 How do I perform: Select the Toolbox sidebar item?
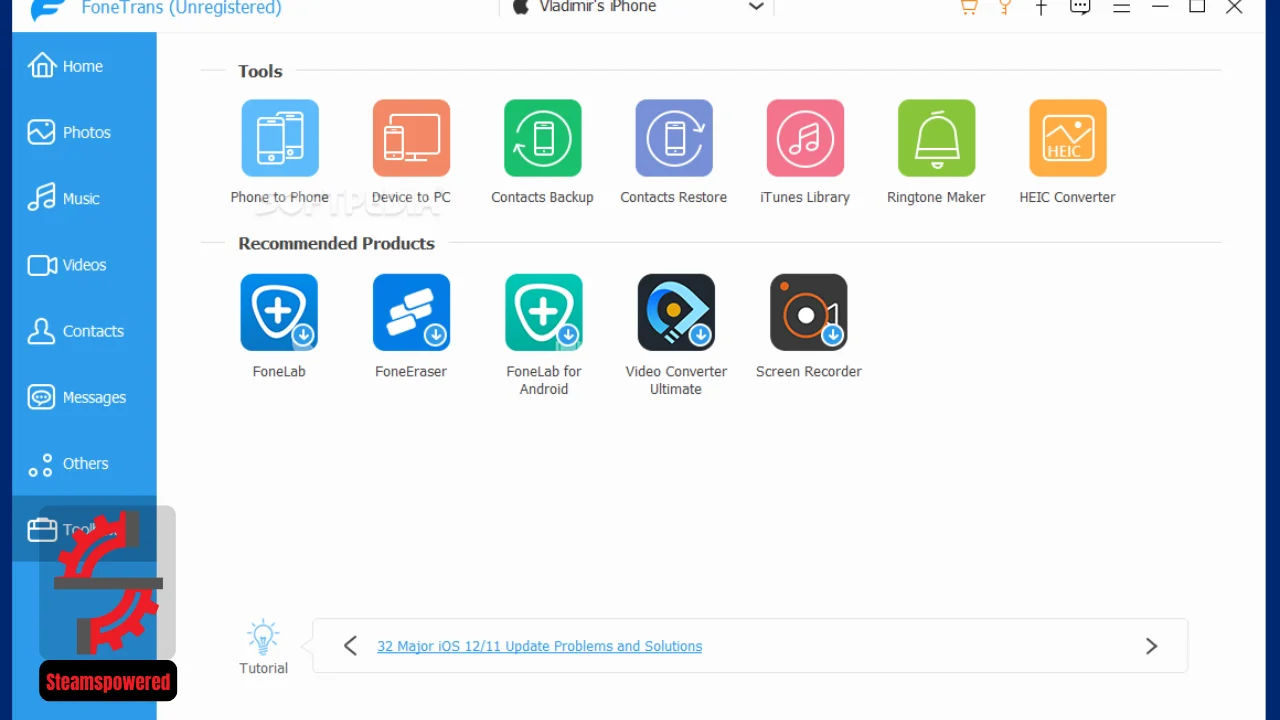tap(84, 529)
